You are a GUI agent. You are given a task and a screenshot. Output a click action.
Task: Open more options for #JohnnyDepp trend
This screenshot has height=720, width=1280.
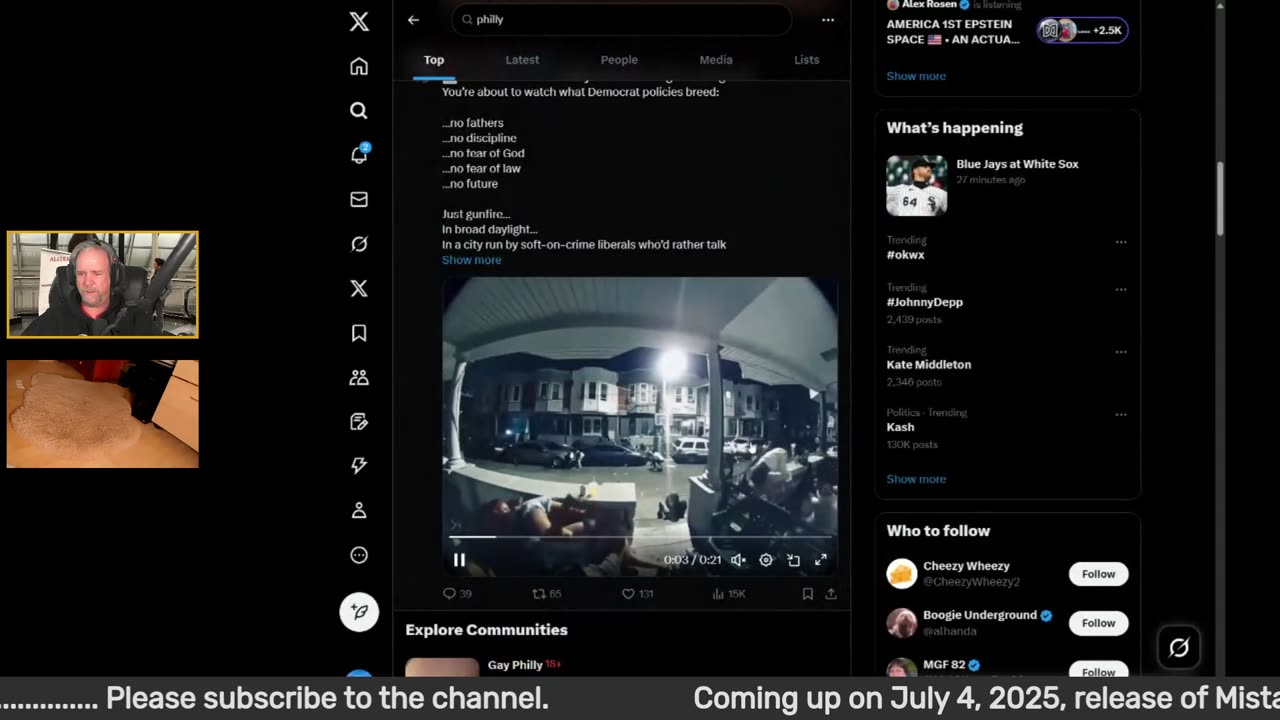coord(1121,289)
